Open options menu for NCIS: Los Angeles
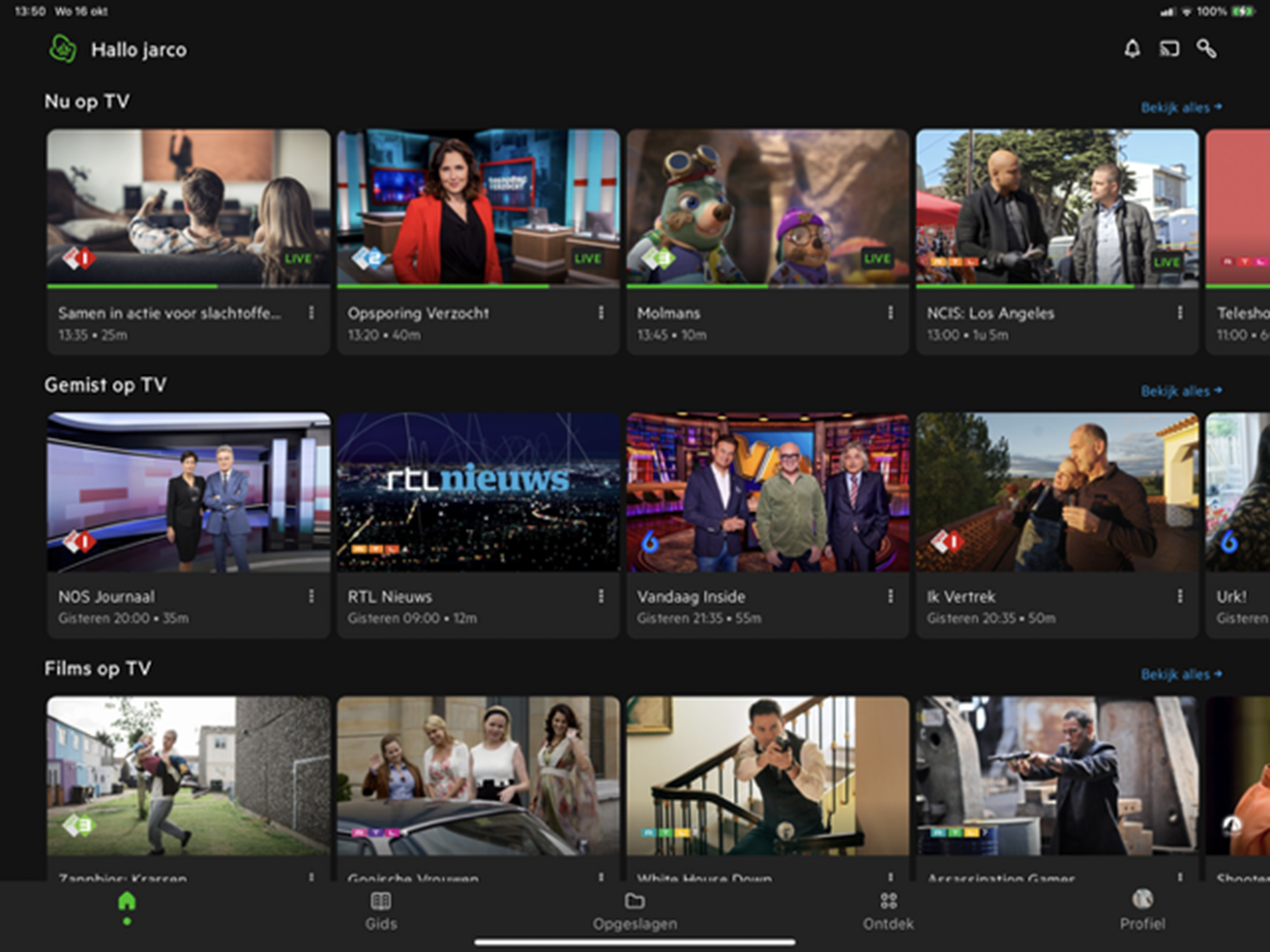 pyautogui.click(x=1180, y=313)
